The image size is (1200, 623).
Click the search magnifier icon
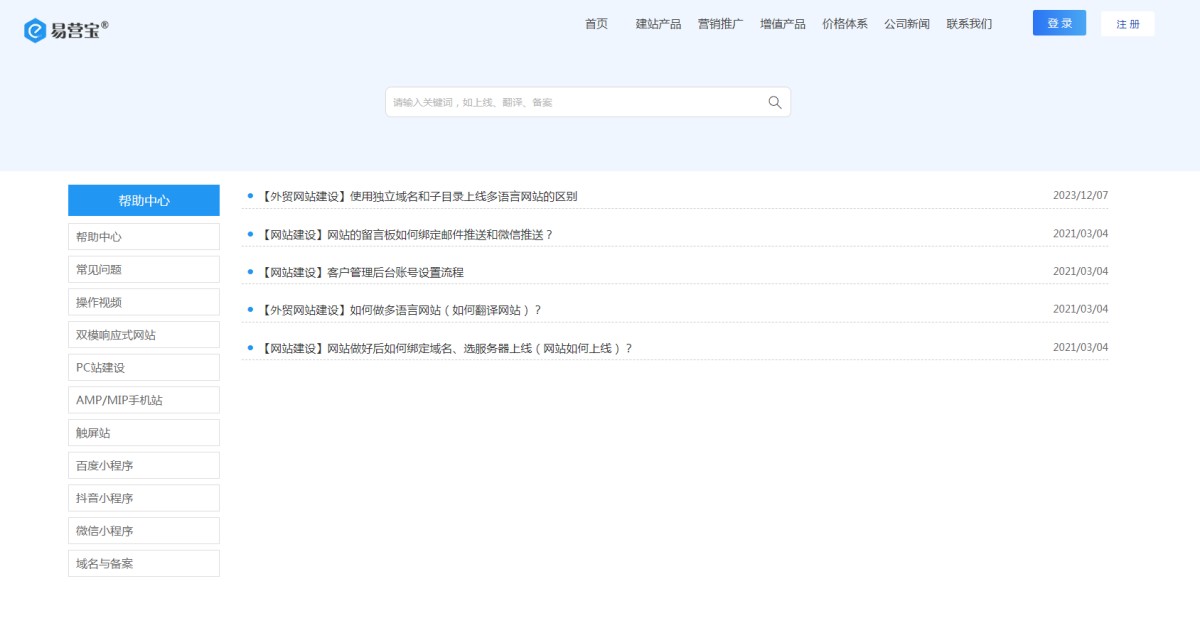(x=774, y=102)
